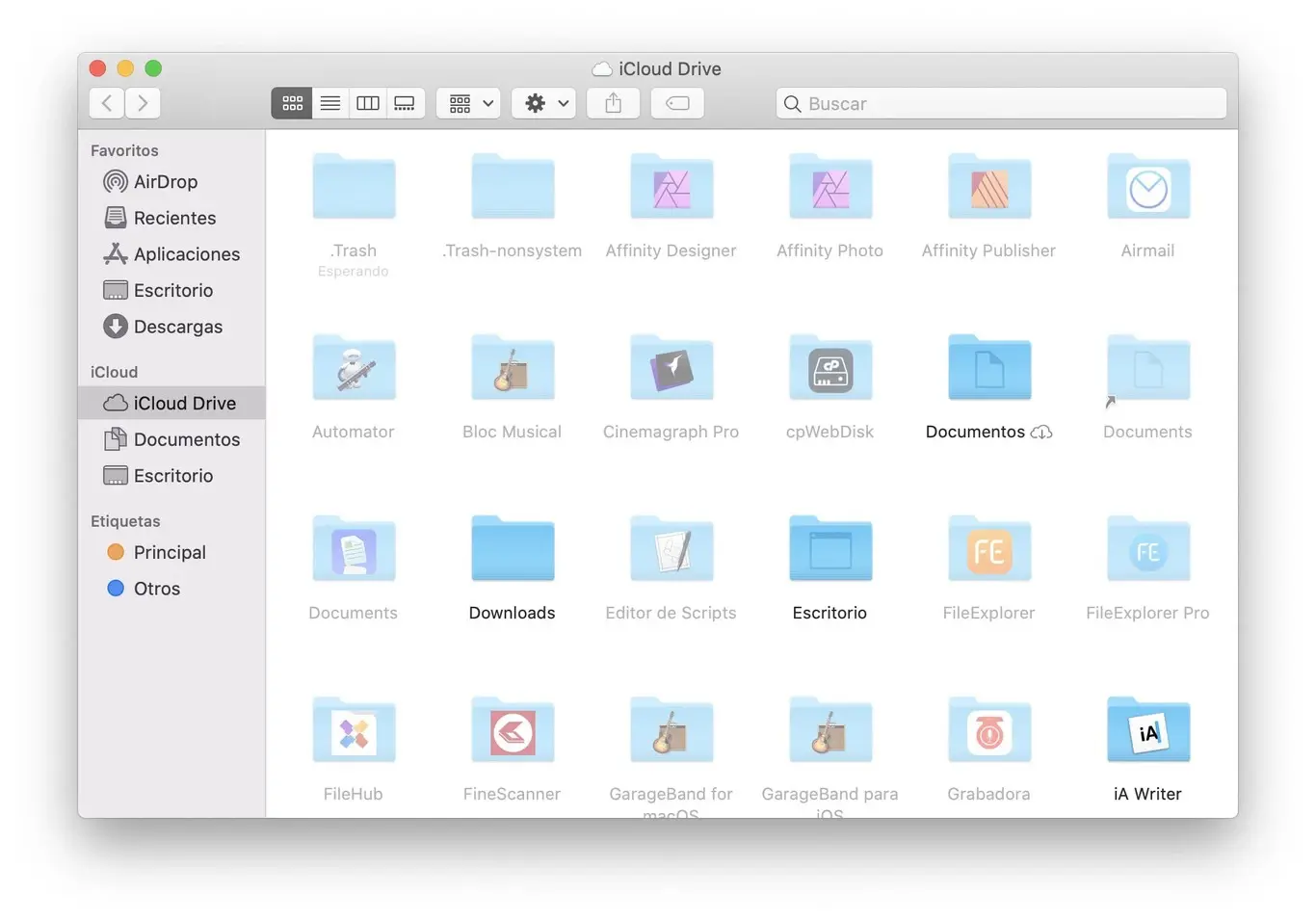The image size is (1316, 921).
Task: Click the Buscar search field
Action: point(1001,103)
